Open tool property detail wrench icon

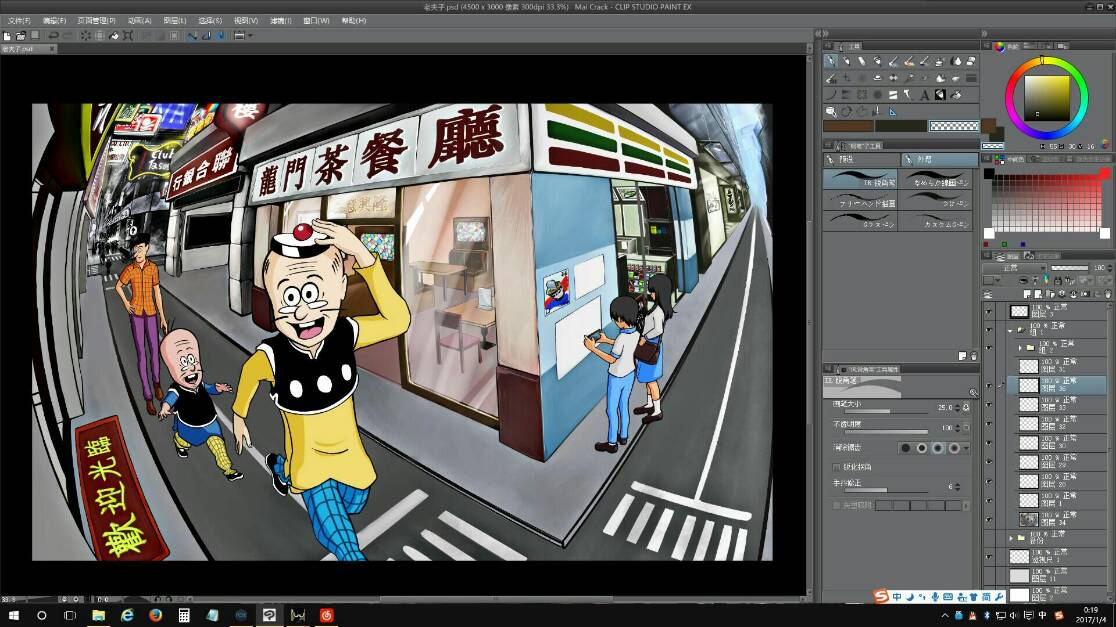pos(972,392)
